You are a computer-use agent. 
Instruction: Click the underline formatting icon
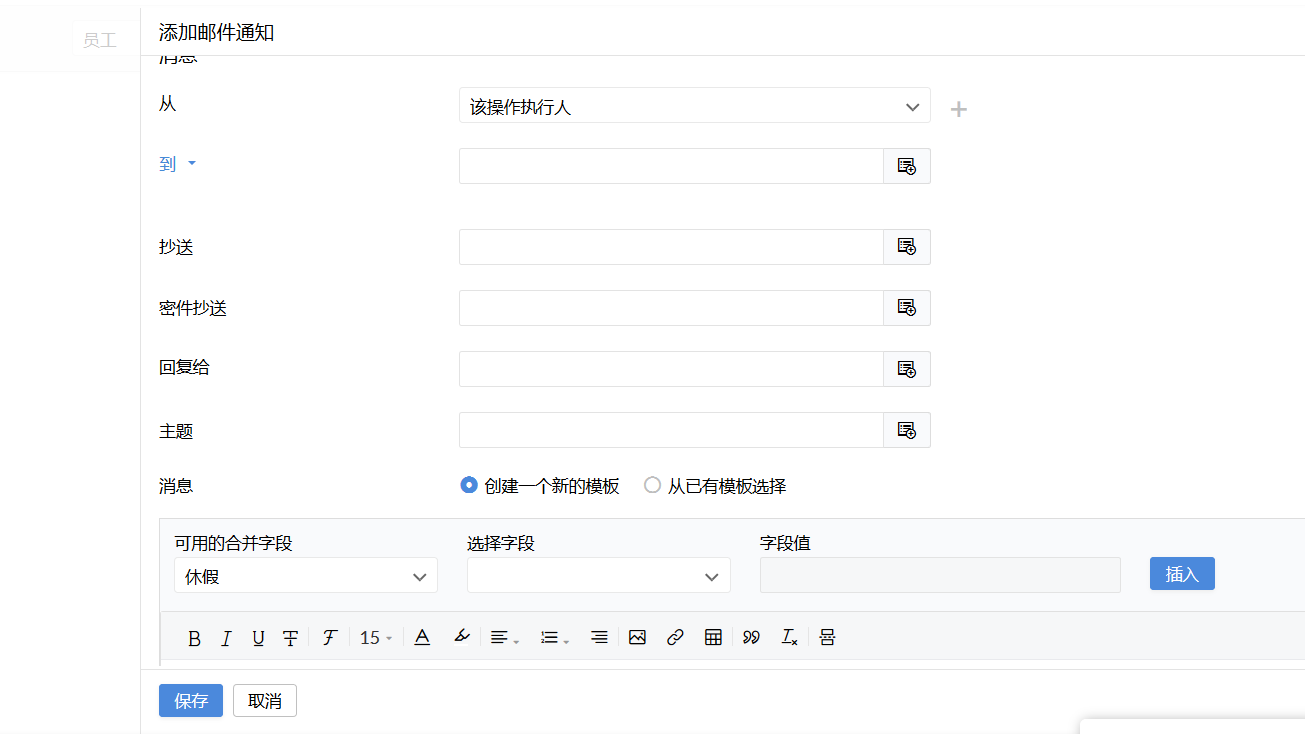(x=258, y=638)
